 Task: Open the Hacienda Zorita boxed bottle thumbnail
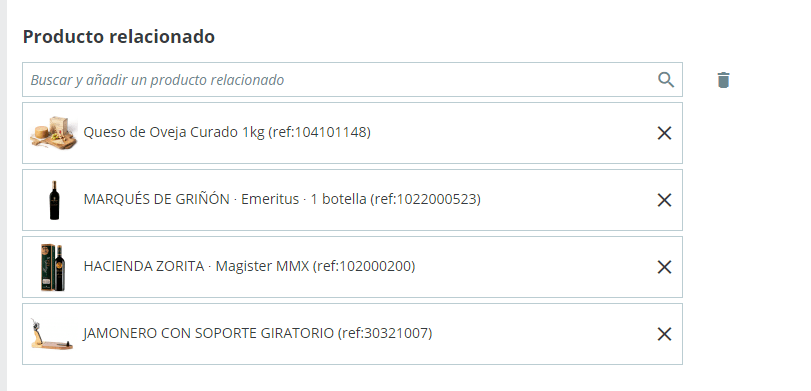[53, 267]
